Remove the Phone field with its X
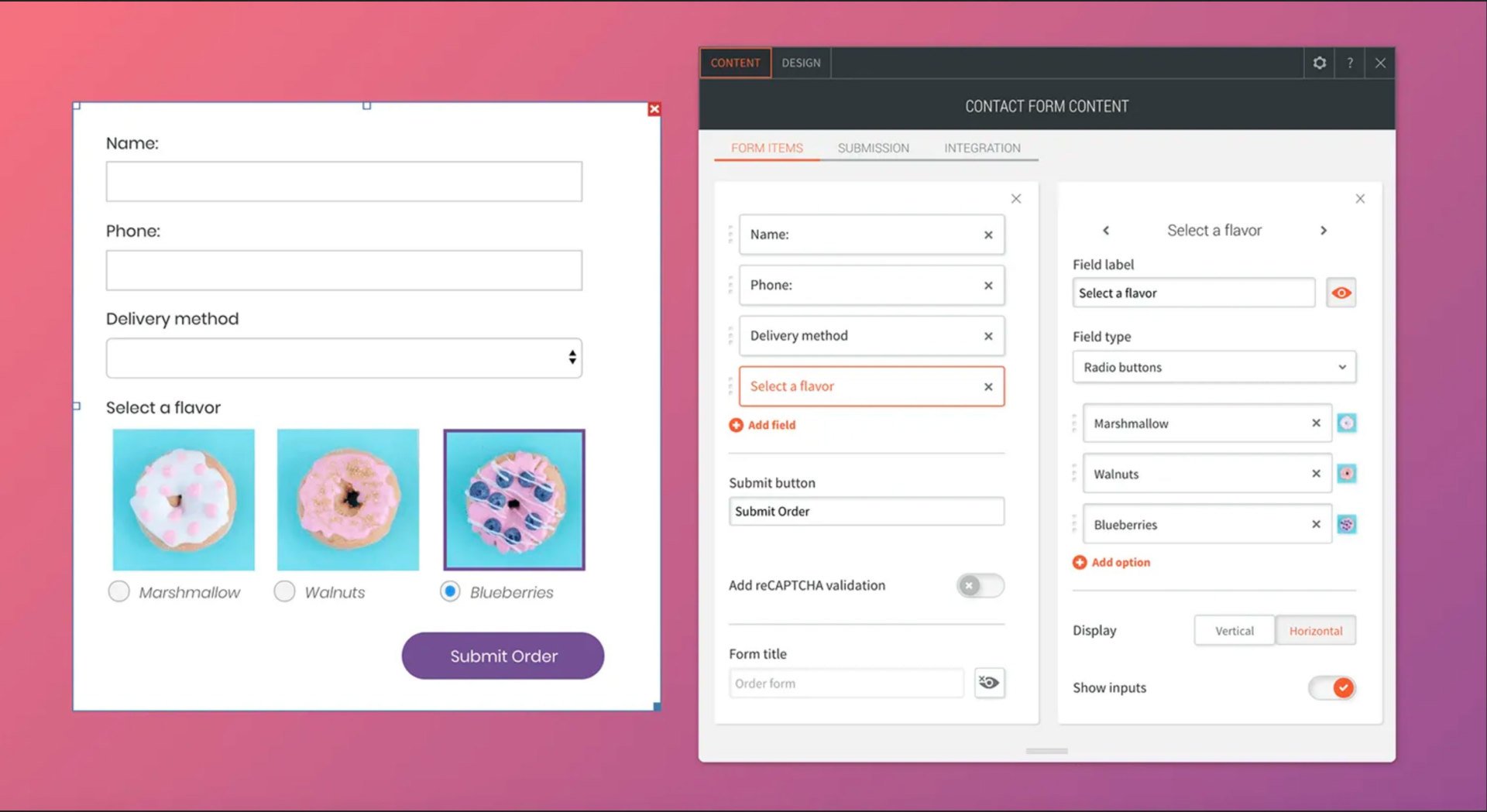 pyautogui.click(x=988, y=286)
